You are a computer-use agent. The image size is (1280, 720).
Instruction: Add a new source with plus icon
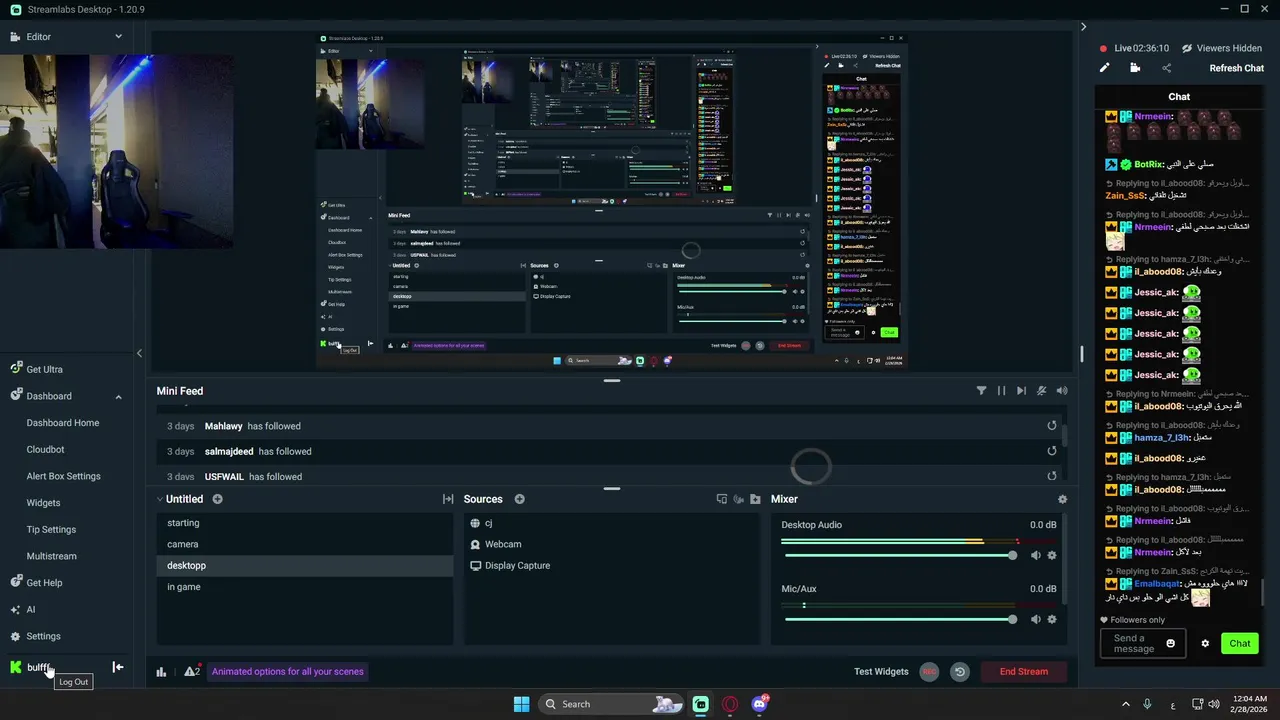[519, 499]
